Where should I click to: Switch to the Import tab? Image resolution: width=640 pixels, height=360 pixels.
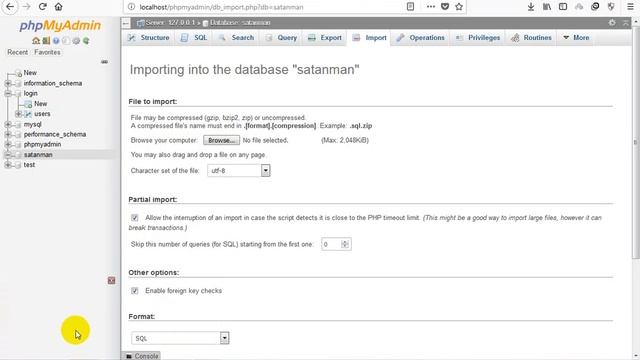(x=369, y=38)
